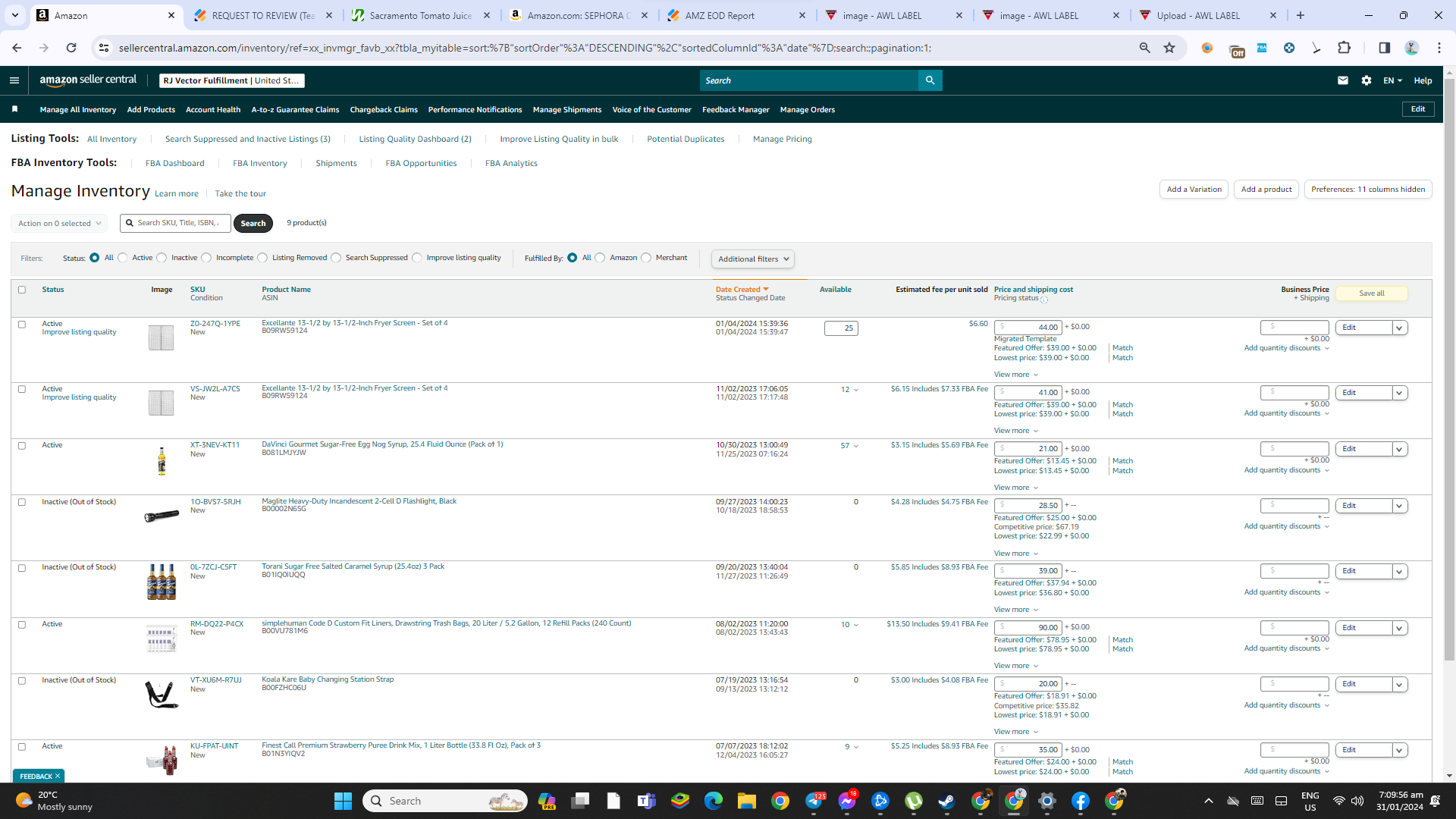Screen dimensions: 1456x819
Task: Click the Add a Variation button
Action: (x=1194, y=190)
